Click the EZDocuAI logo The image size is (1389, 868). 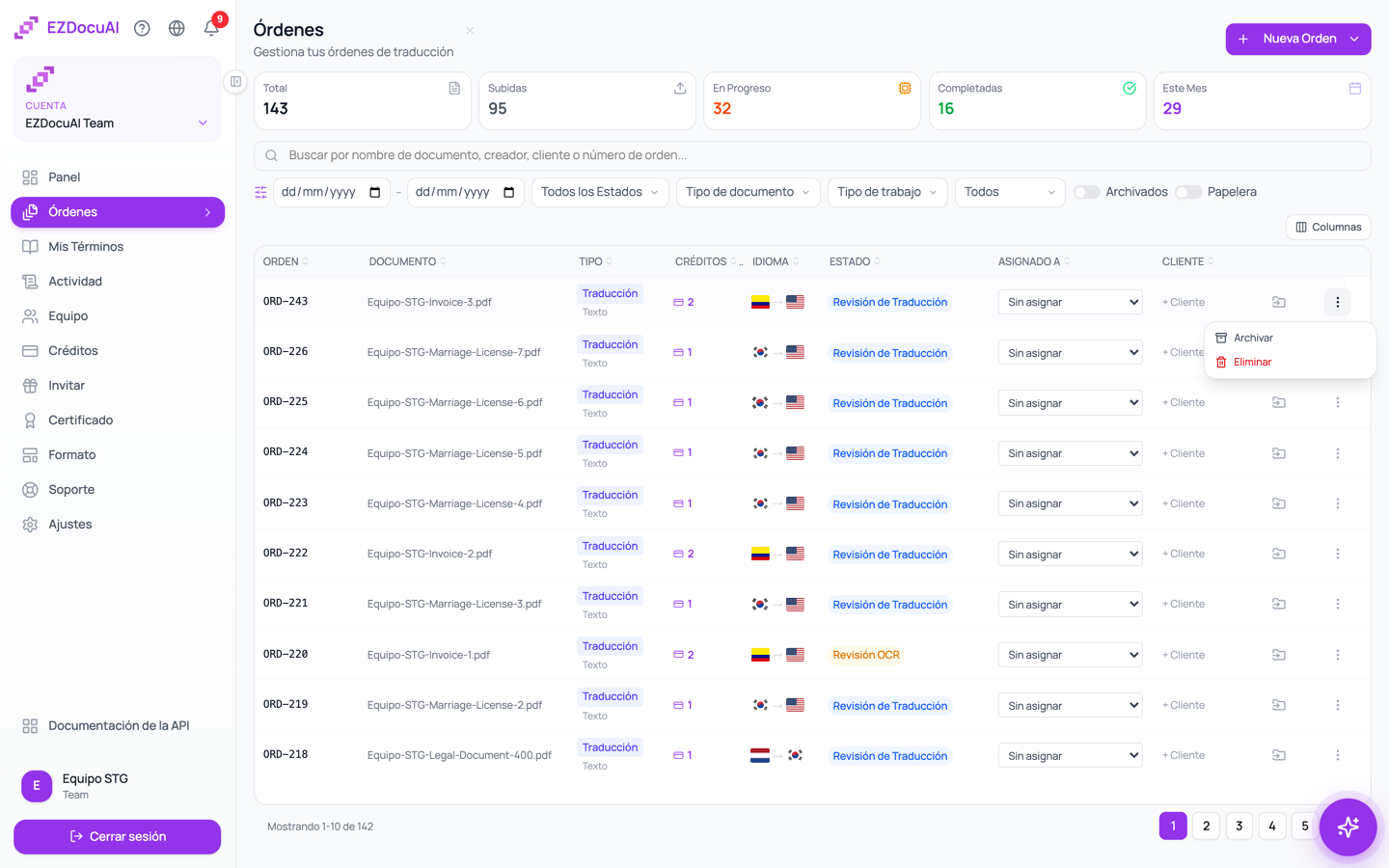[x=67, y=28]
